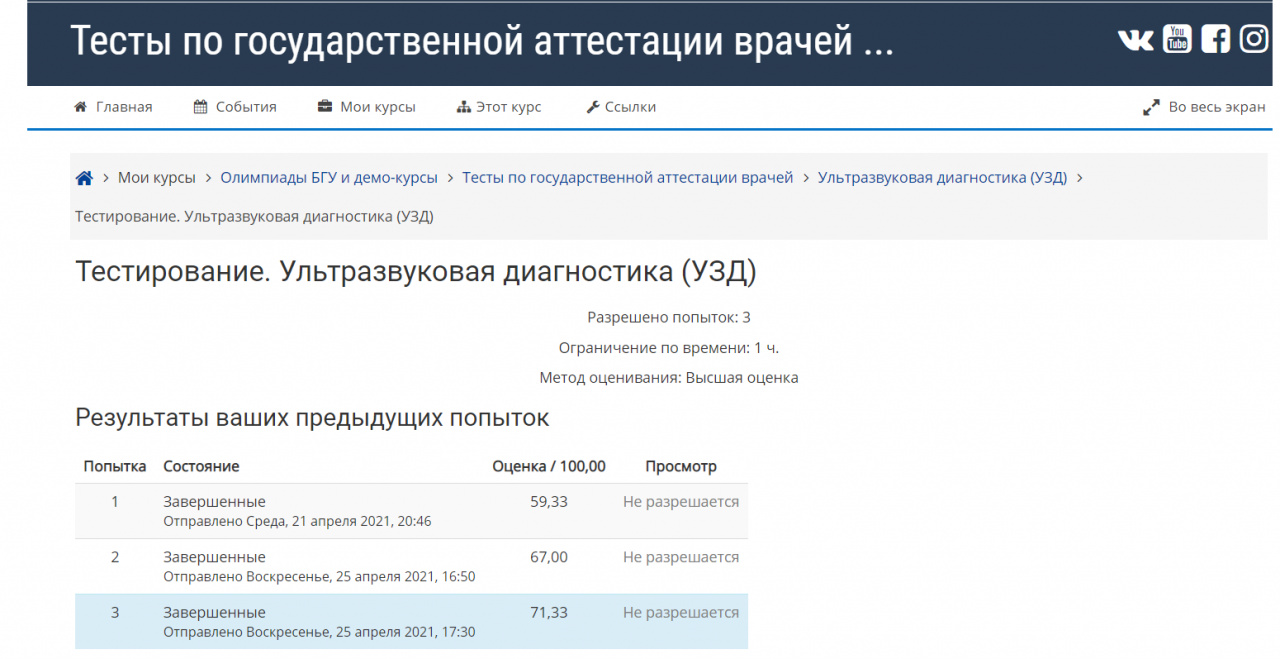This screenshot has width=1280, height=659.
Task: Click Мои курсы text in breadcrumbs
Action: pyautogui.click(x=156, y=178)
